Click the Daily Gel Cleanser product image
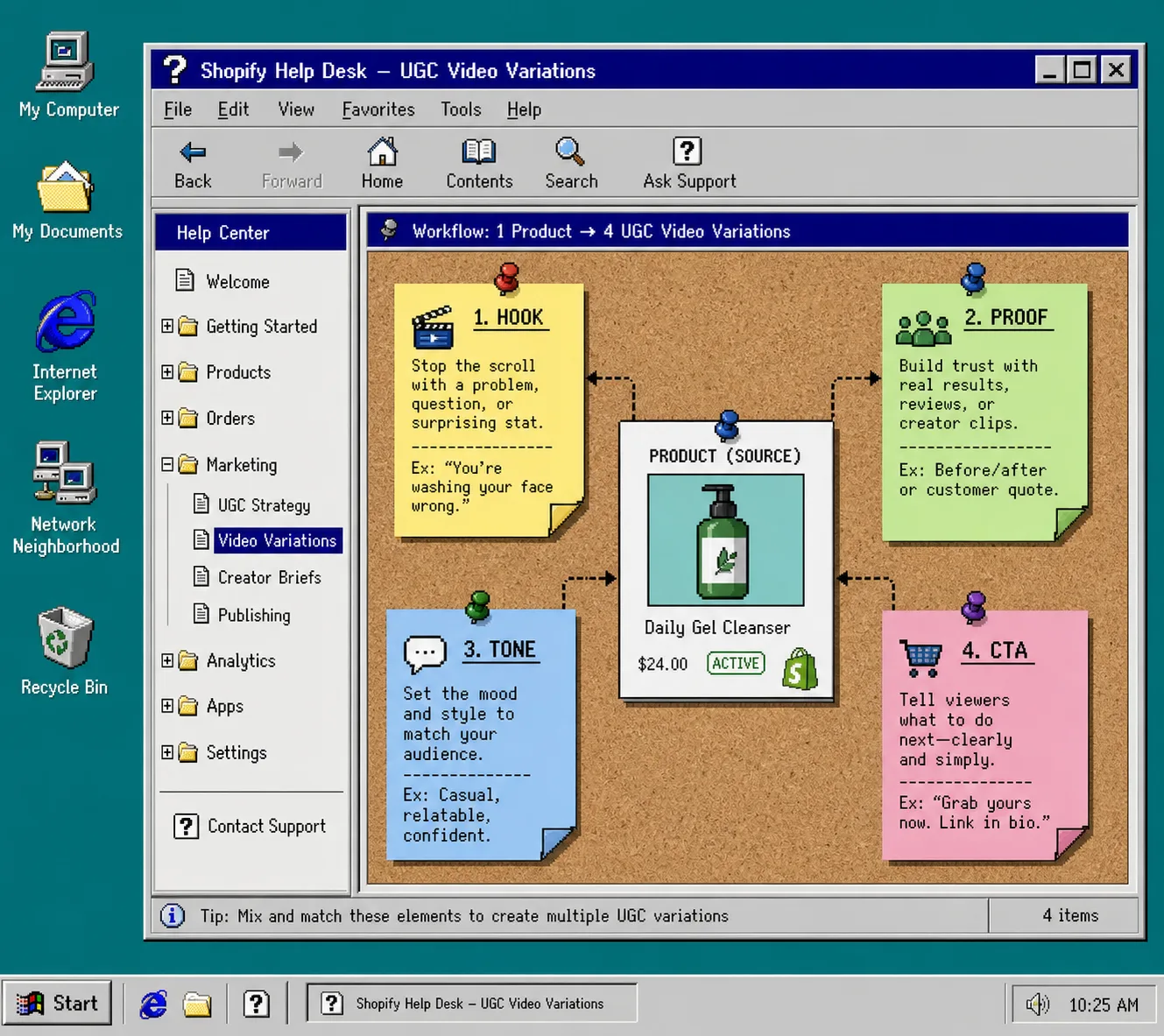Viewport: 1164px width, 1036px height. pos(725,539)
